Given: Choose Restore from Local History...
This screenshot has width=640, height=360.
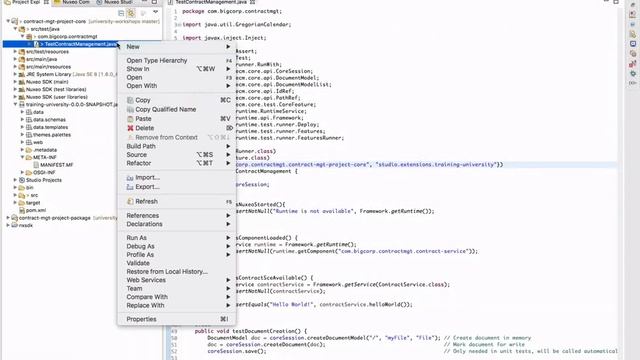Looking at the screenshot, I should click(x=177, y=271).
